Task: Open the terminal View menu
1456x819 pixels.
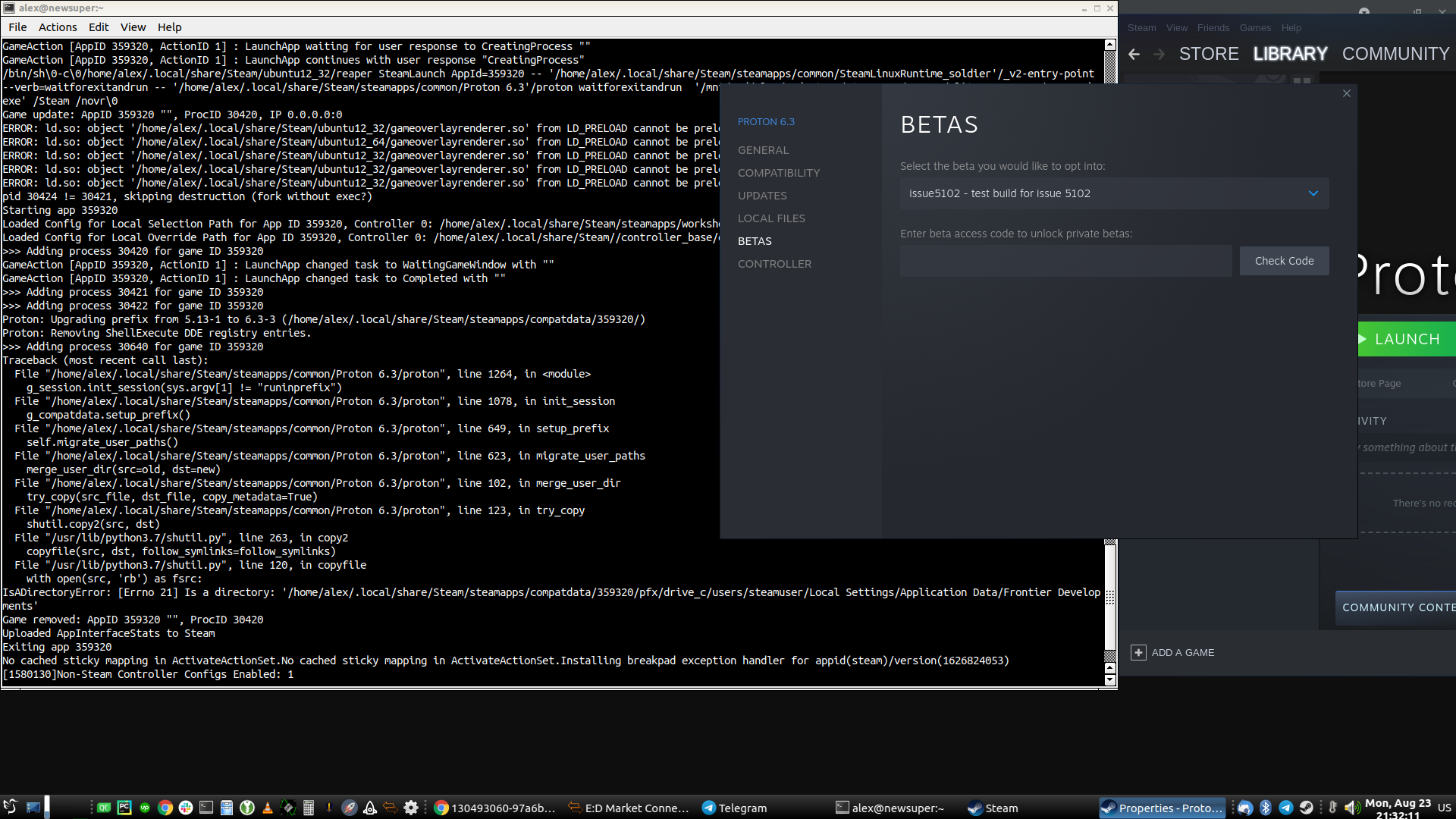Action: coord(133,27)
